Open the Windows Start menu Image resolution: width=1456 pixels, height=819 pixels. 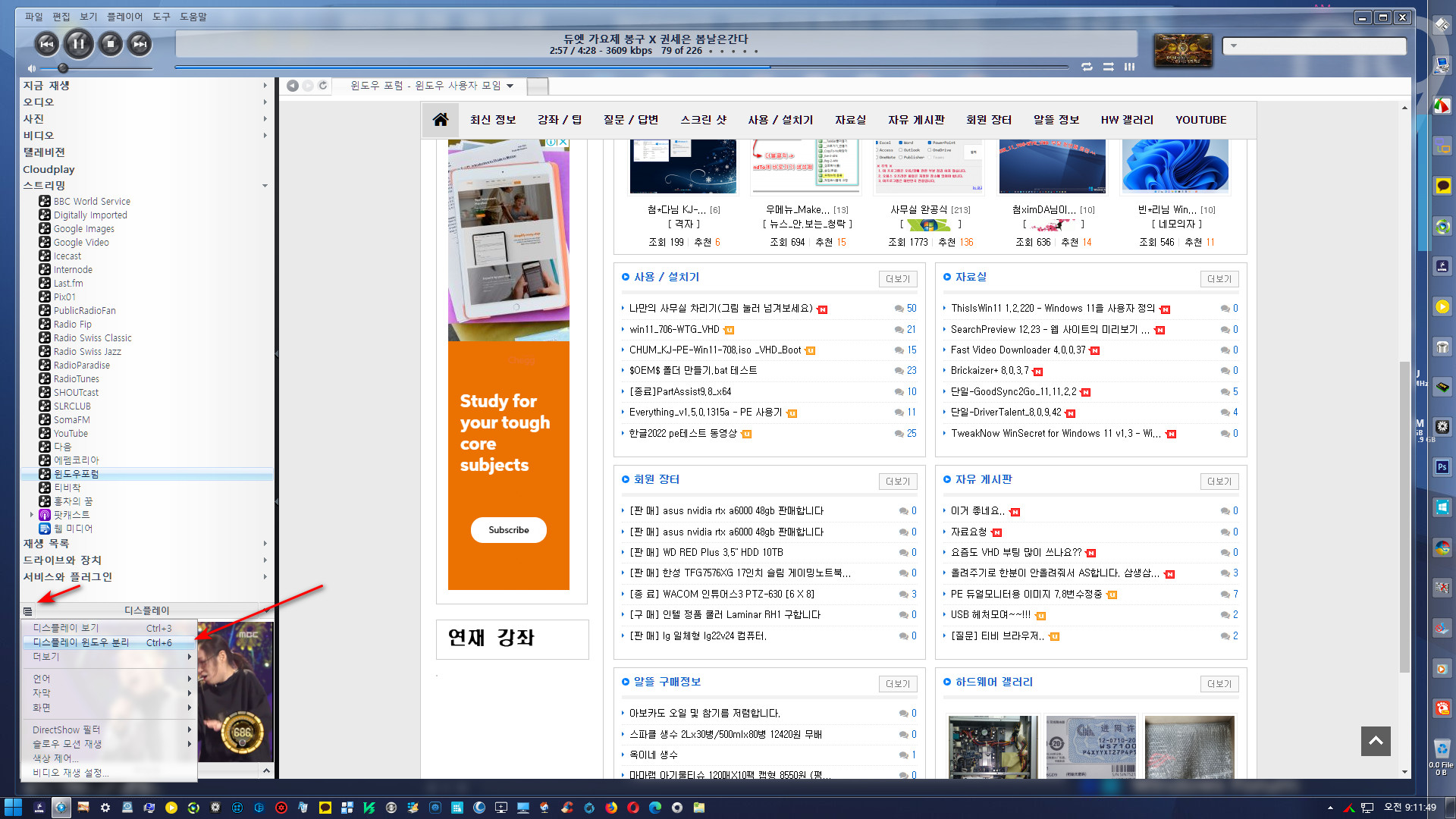(13, 808)
